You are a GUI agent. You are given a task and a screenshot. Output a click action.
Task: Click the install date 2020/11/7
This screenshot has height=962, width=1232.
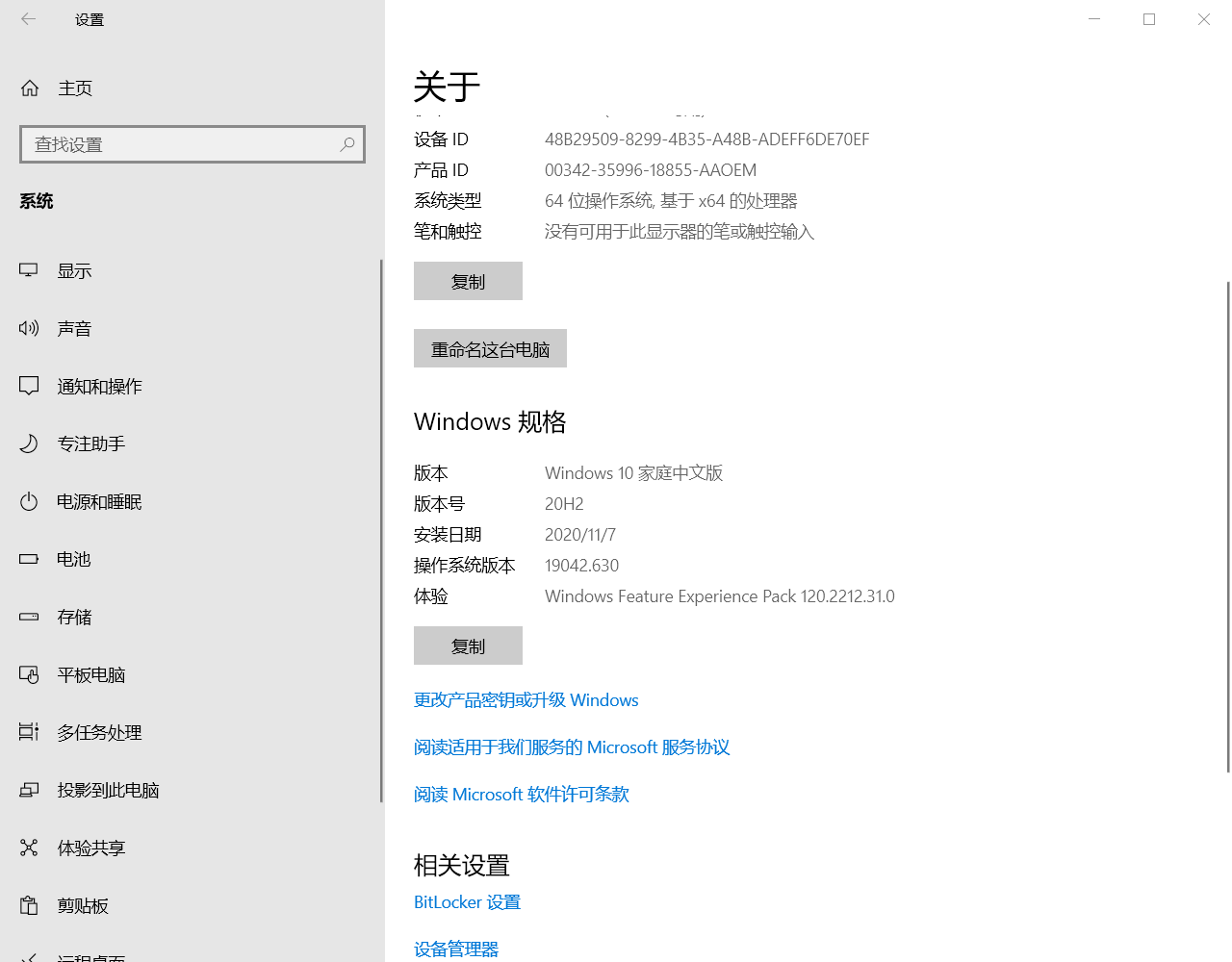(x=580, y=535)
